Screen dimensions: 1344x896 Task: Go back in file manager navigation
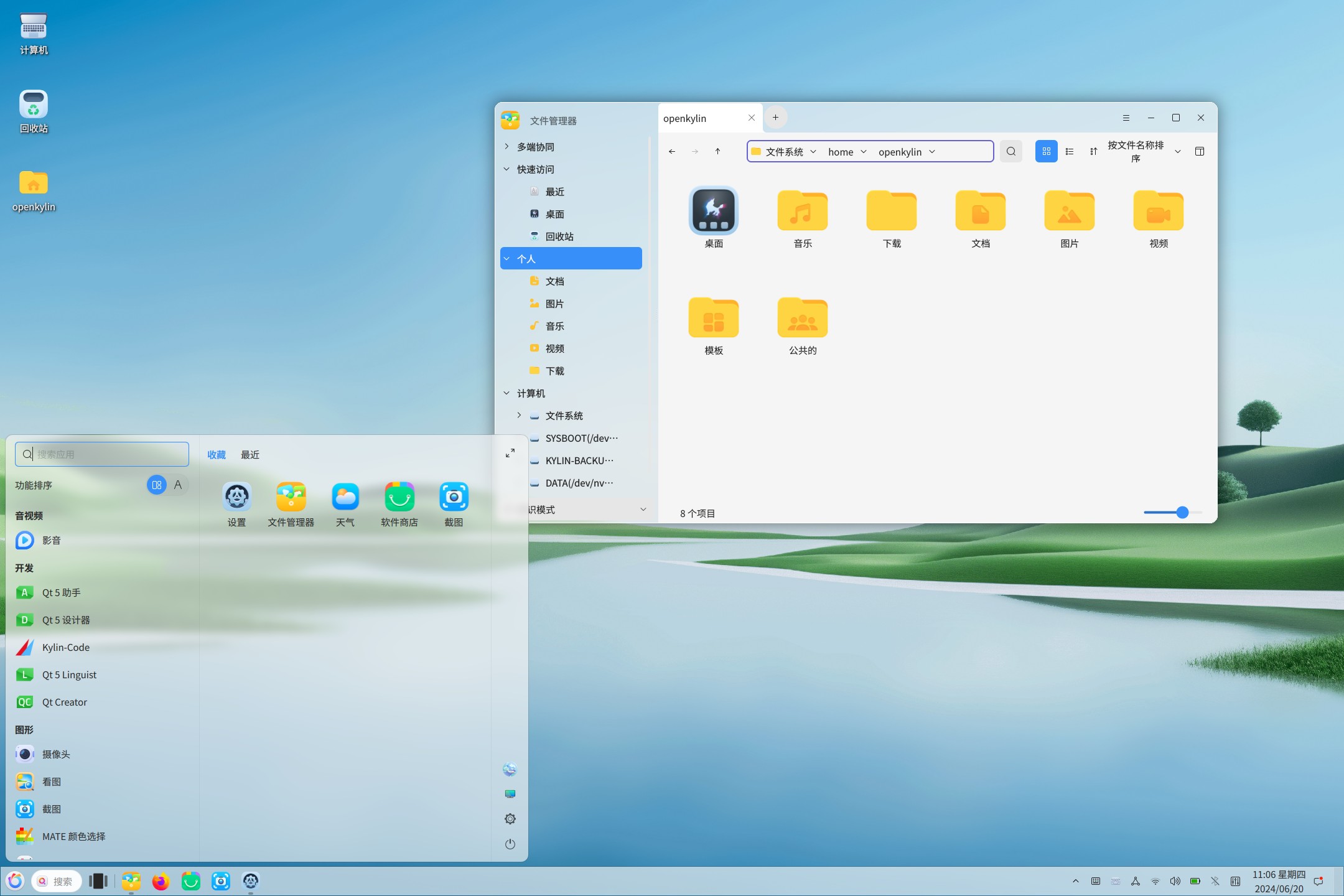tap(672, 151)
